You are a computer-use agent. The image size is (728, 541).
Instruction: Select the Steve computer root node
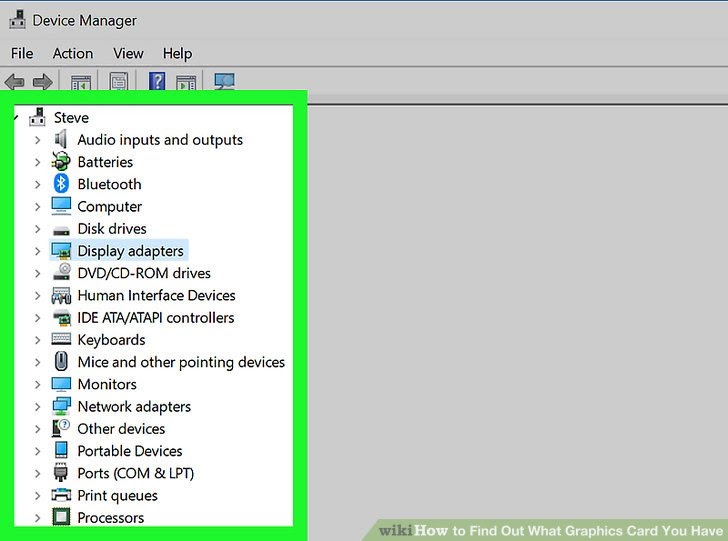(x=71, y=117)
